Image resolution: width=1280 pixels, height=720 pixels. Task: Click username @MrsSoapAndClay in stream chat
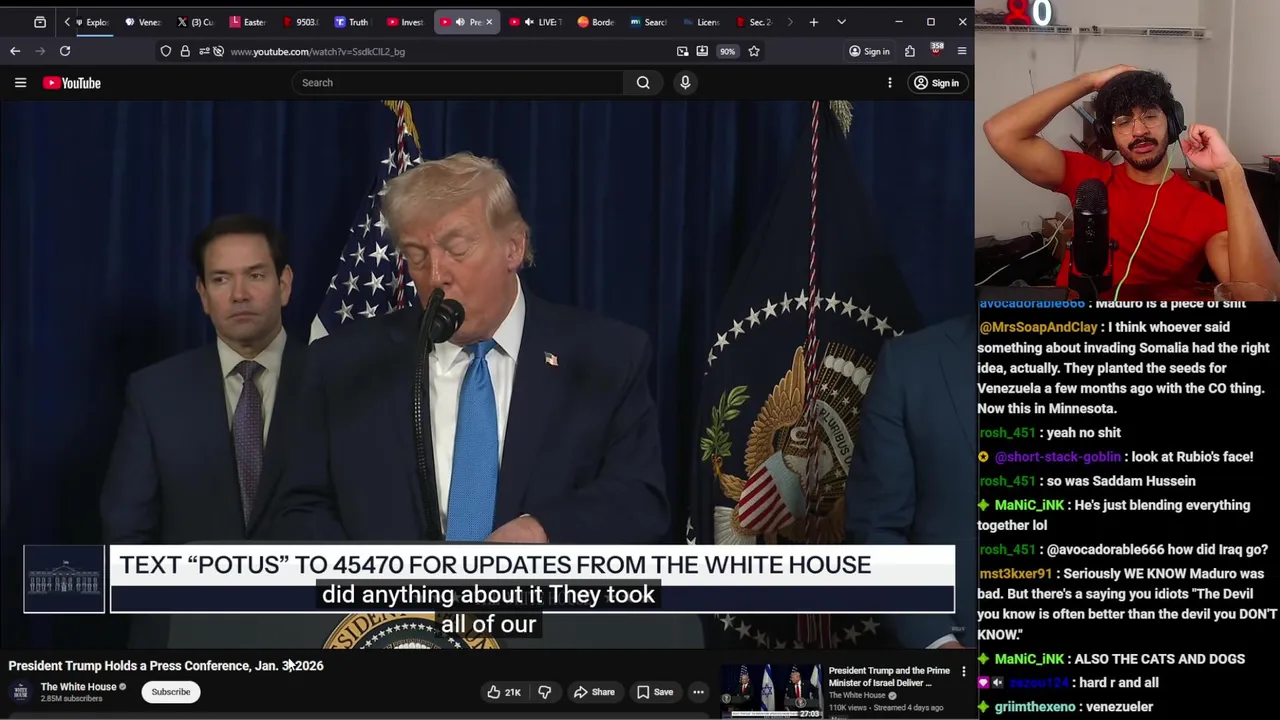[1038, 327]
